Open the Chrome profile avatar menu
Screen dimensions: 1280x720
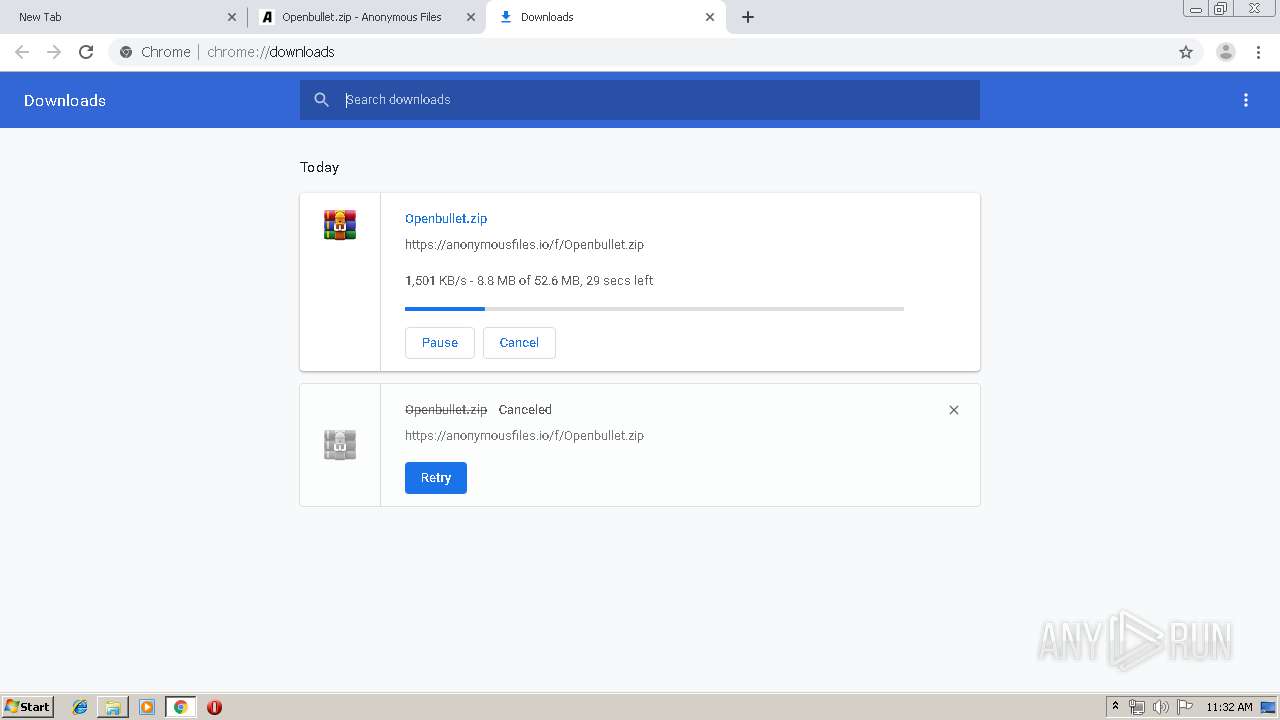(1226, 52)
